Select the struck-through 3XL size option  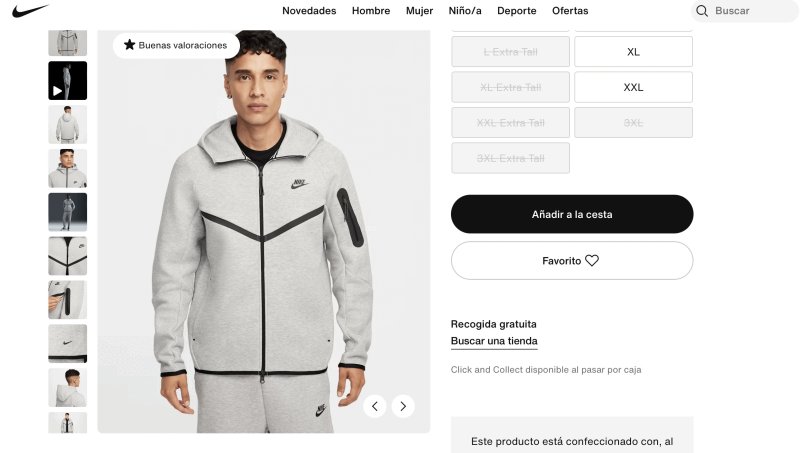click(x=633, y=122)
